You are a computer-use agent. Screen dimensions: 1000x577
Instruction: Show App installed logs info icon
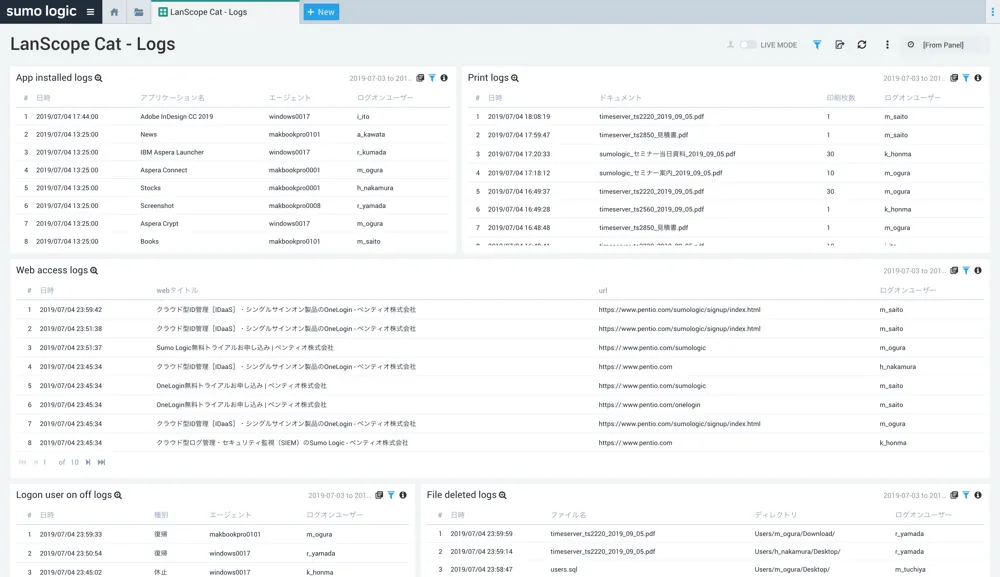444,78
